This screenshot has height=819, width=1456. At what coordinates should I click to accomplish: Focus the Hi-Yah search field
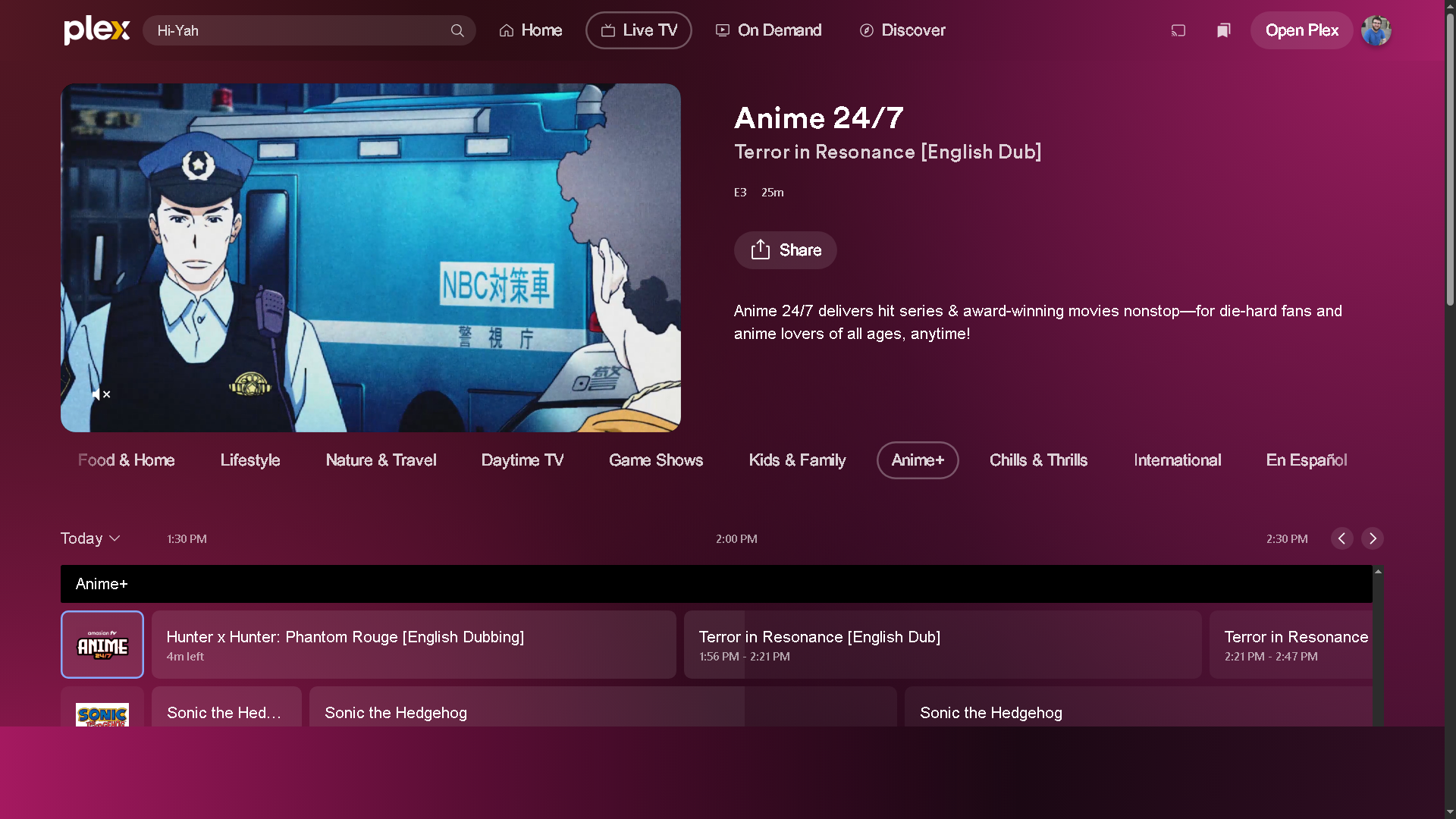(309, 30)
